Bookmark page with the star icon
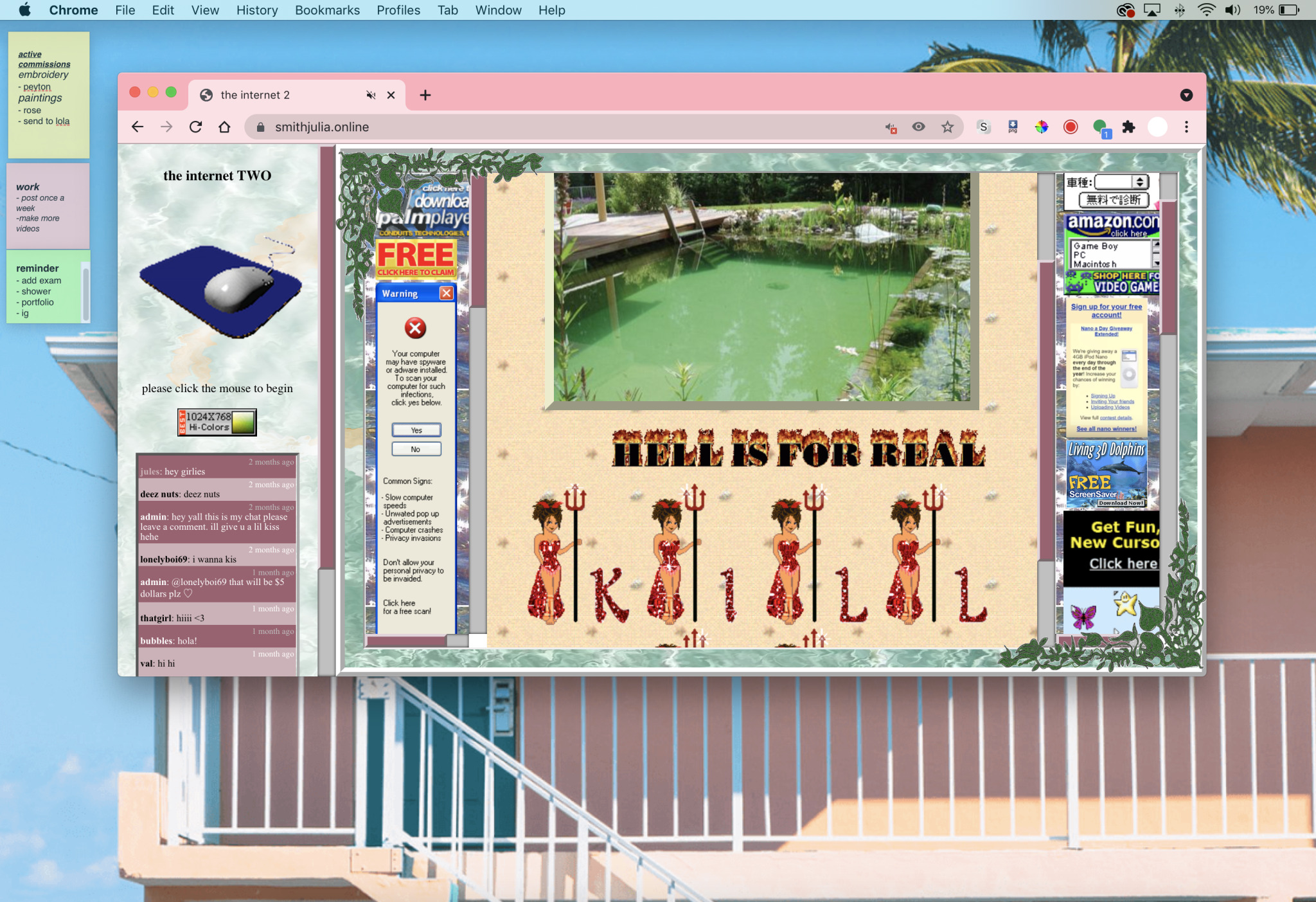 tap(947, 127)
